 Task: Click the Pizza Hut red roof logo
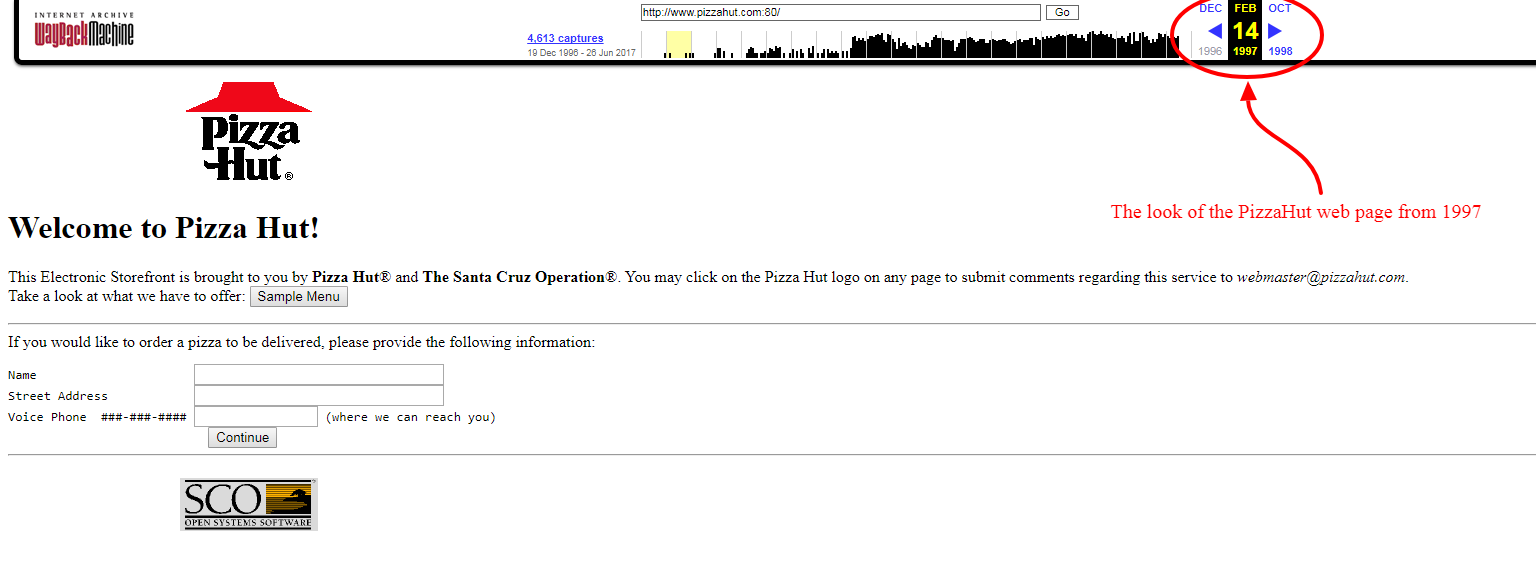[249, 131]
